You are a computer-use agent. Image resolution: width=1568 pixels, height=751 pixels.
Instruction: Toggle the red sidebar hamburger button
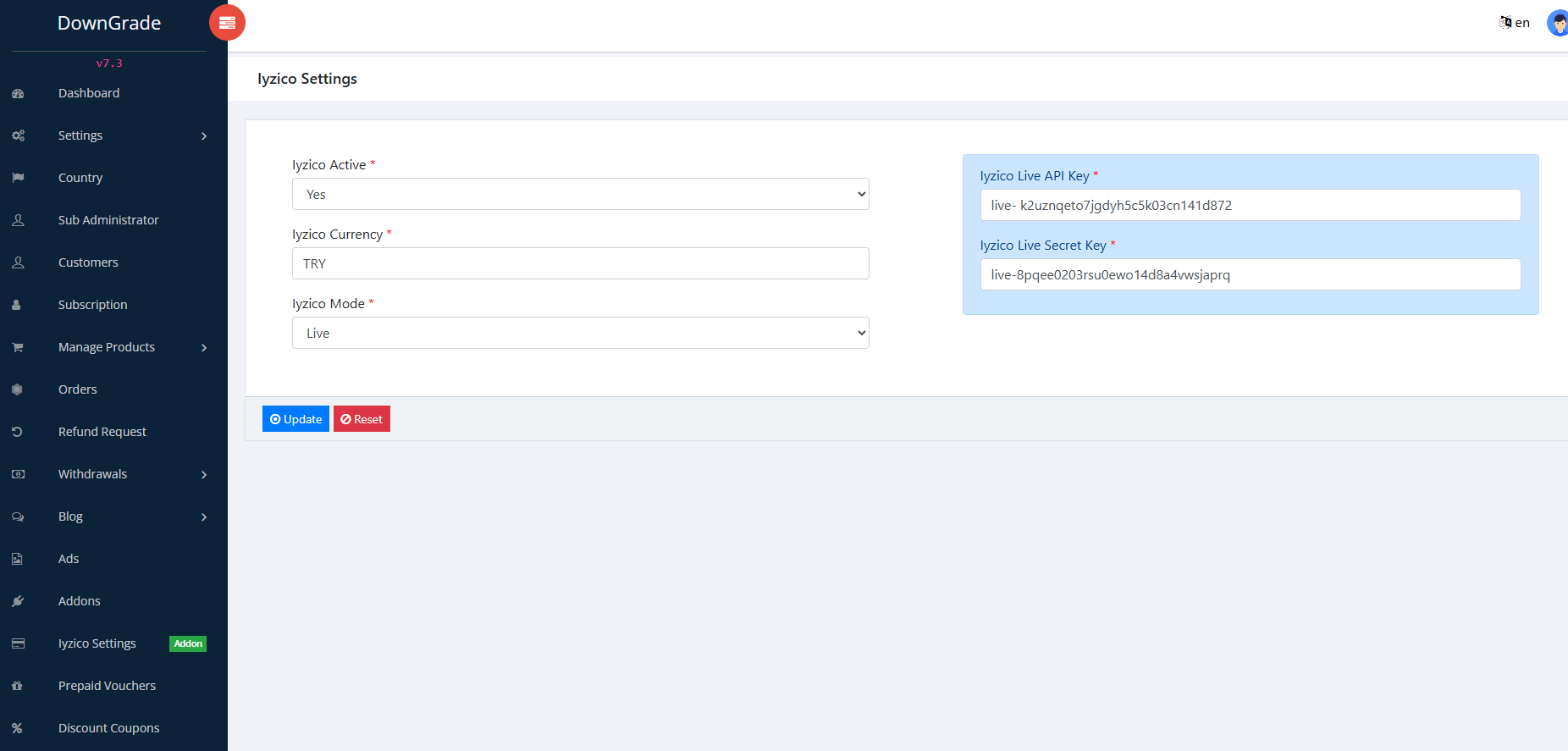coord(227,23)
